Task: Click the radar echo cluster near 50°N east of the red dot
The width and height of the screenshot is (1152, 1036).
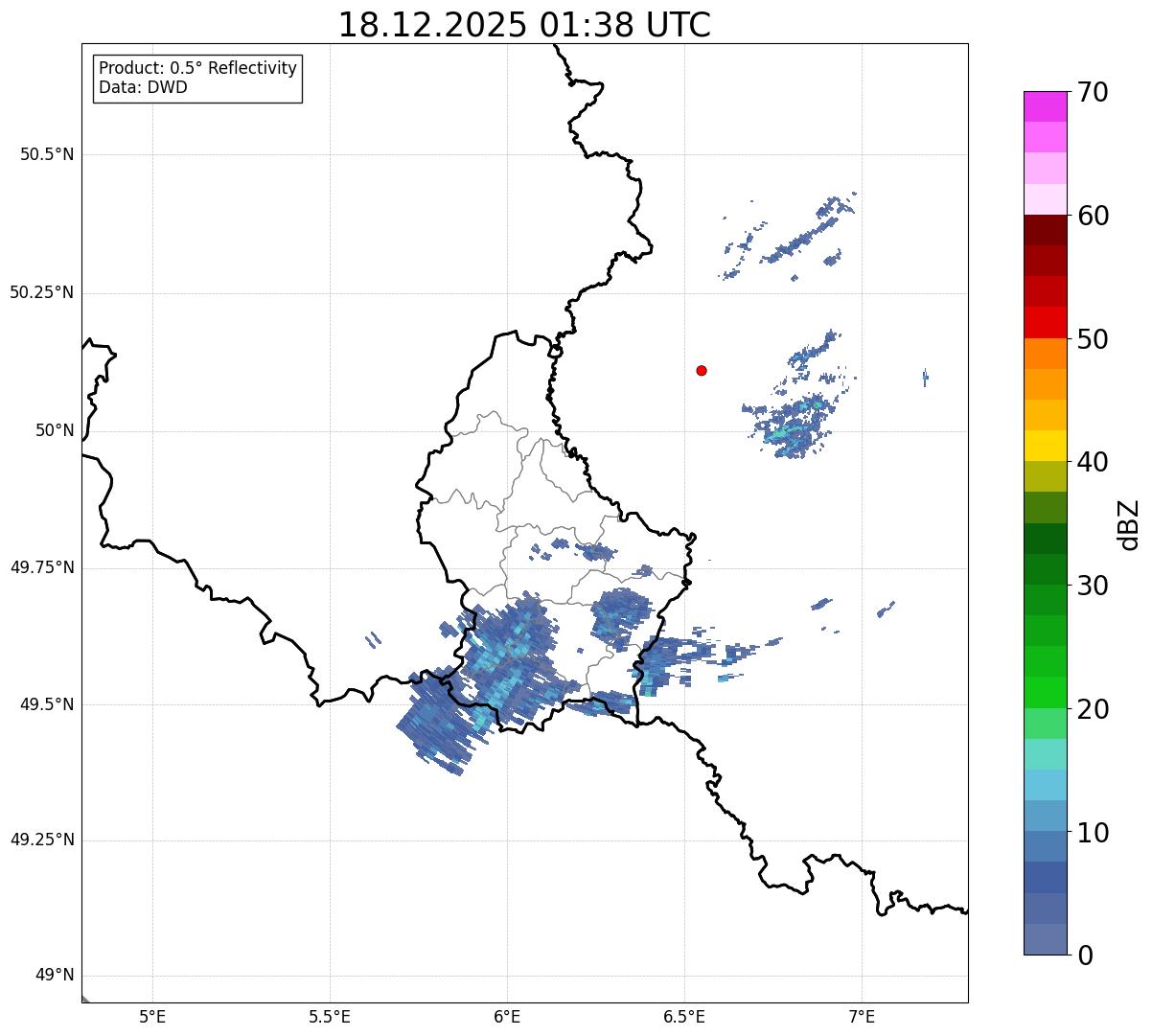Action: click(x=794, y=422)
